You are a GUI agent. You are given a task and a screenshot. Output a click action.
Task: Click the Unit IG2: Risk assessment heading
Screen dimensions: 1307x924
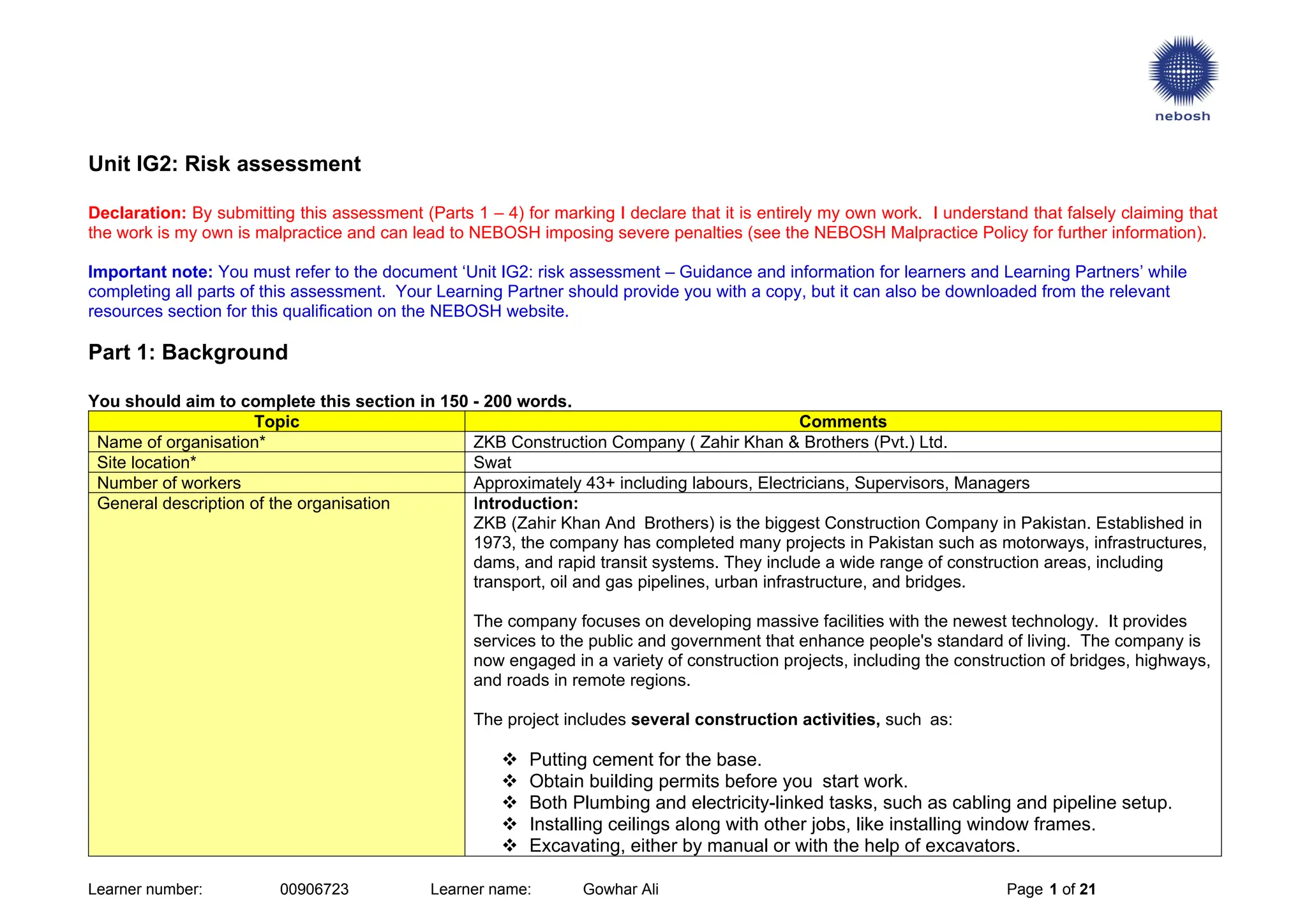tap(224, 164)
